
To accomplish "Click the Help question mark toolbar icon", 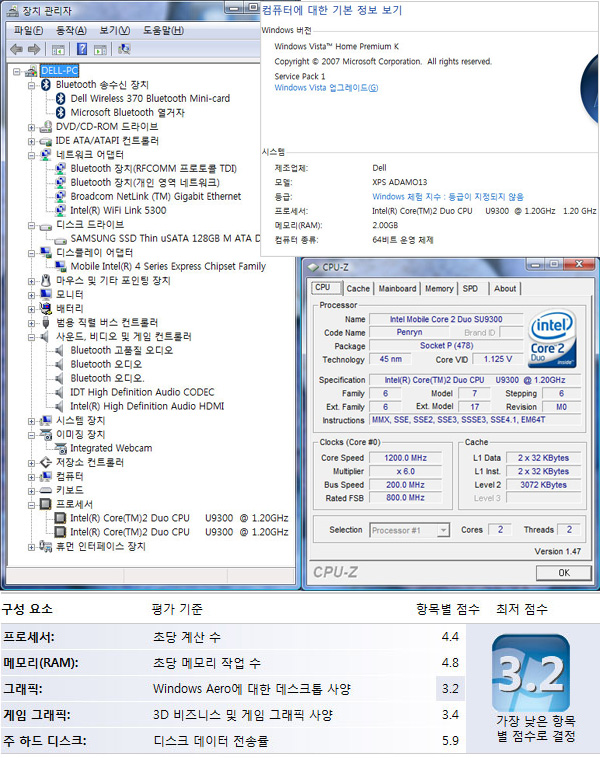I will pyautogui.click(x=82, y=49).
